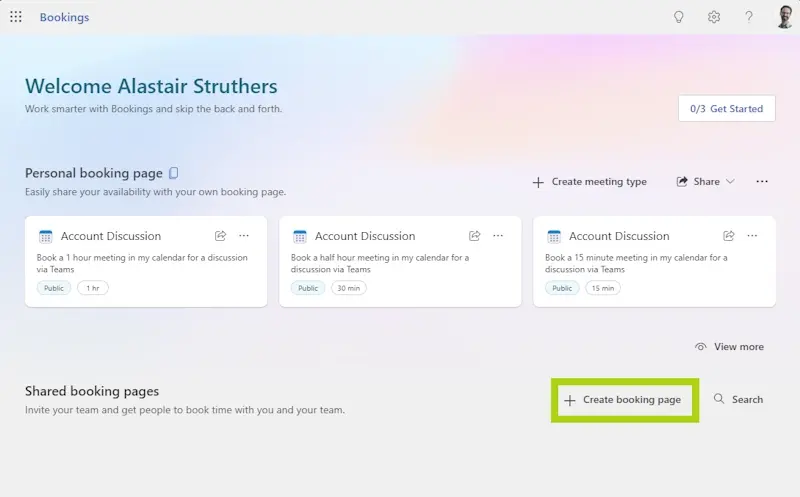Open personal booking page more options menu

click(x=762, y=182)
